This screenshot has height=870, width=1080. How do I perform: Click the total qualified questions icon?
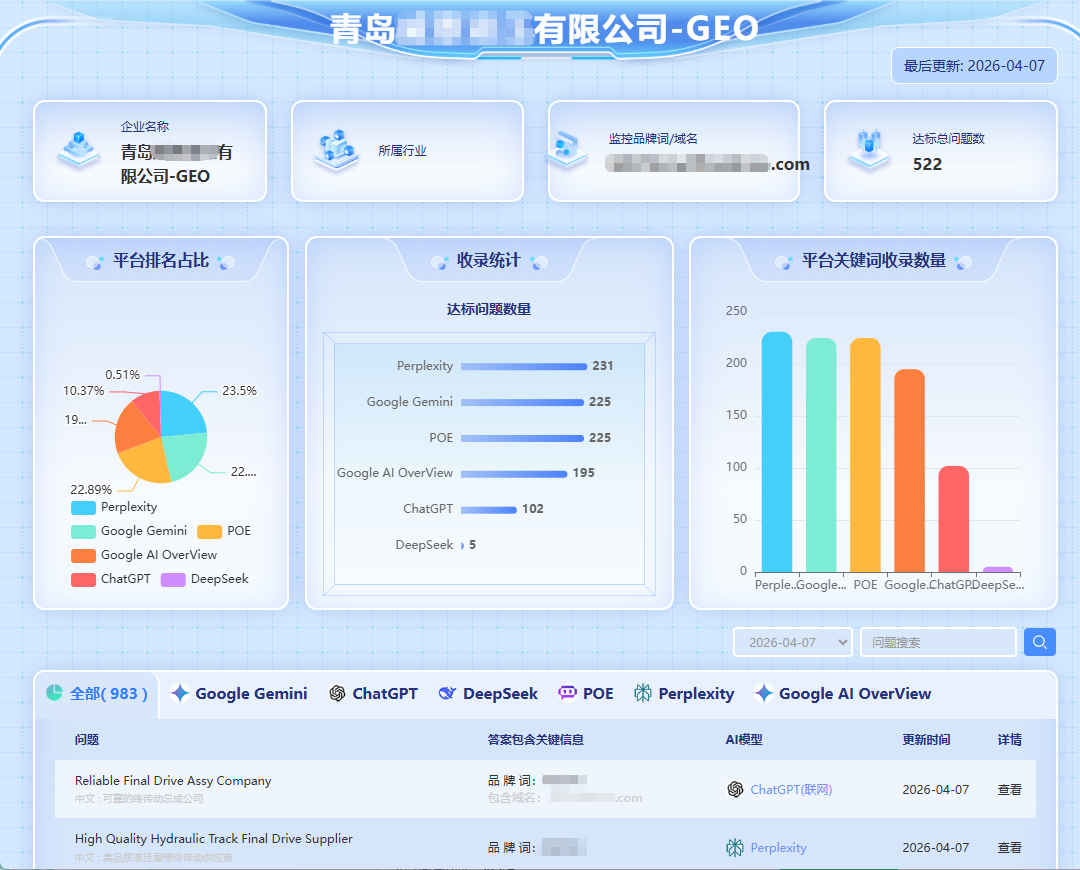(869, 150)
